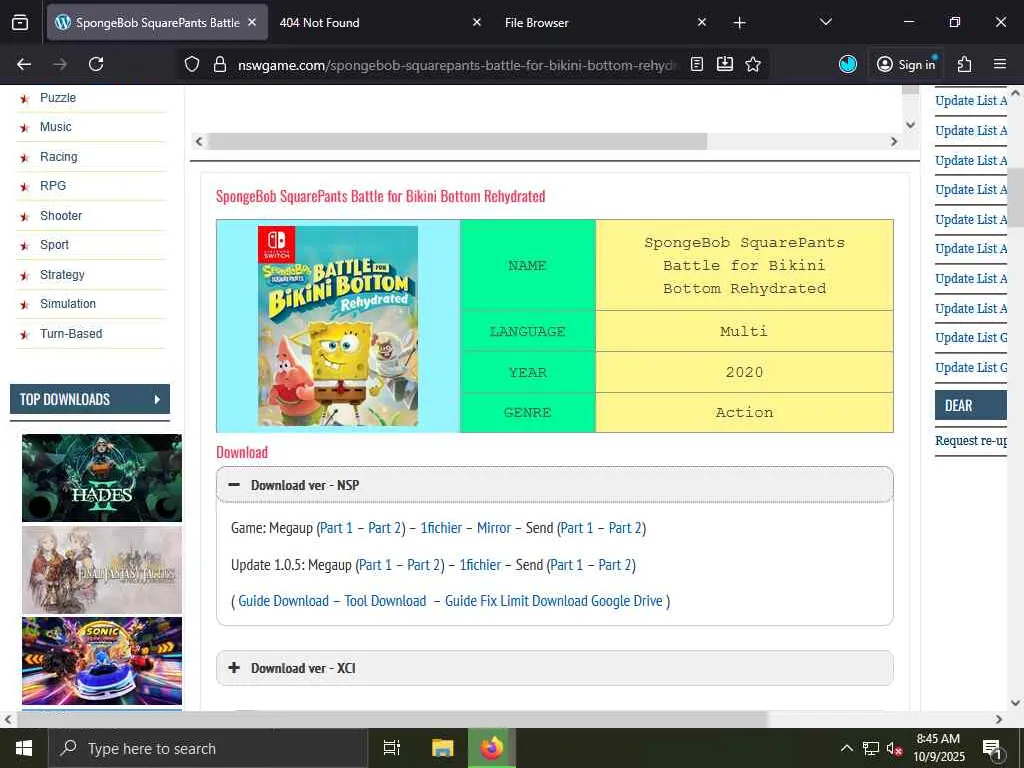Click Update 1.0.5 1fichier link

480,564
